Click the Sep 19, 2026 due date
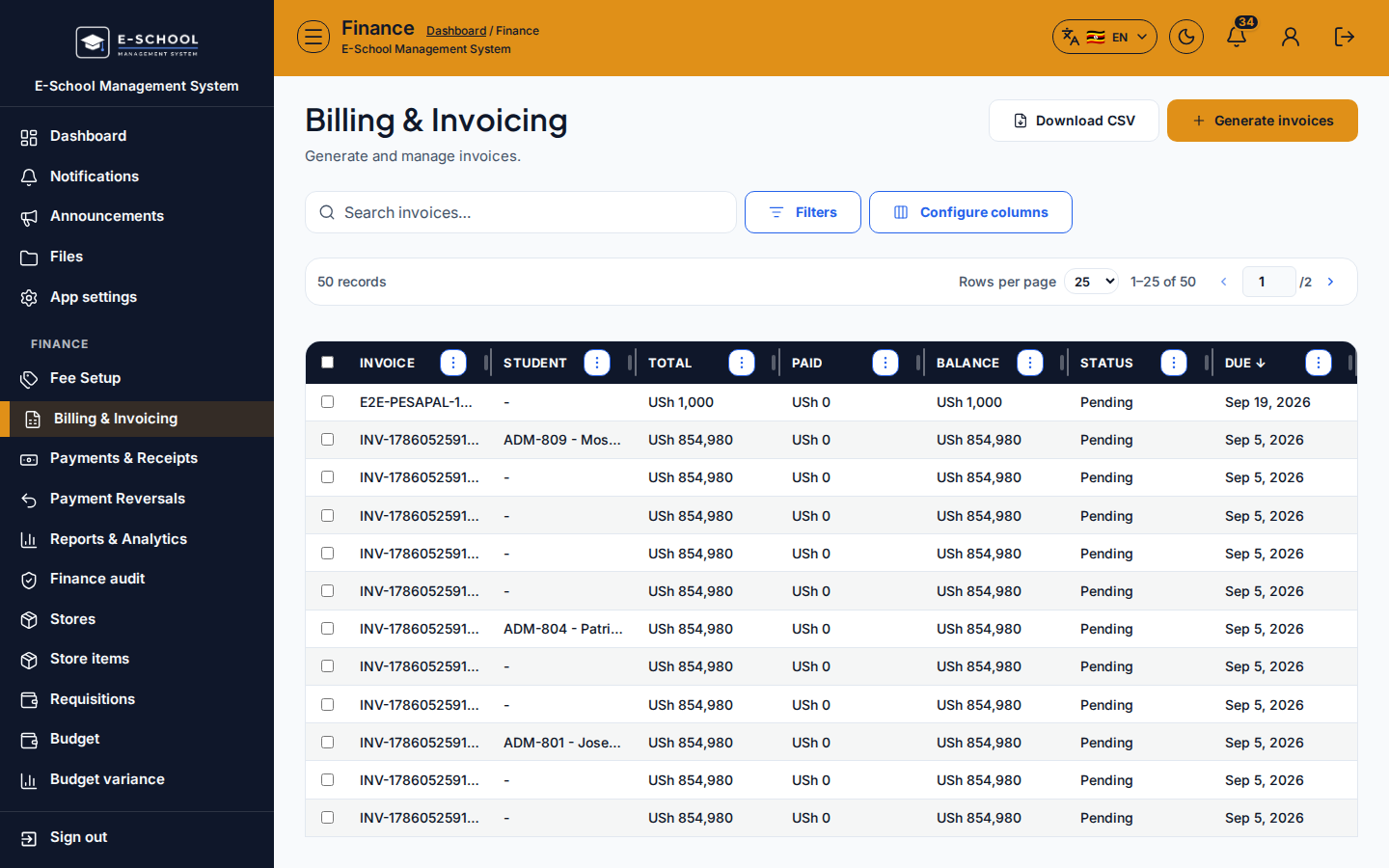Viewport: 1389px width, 868px height. (1267, 402)
